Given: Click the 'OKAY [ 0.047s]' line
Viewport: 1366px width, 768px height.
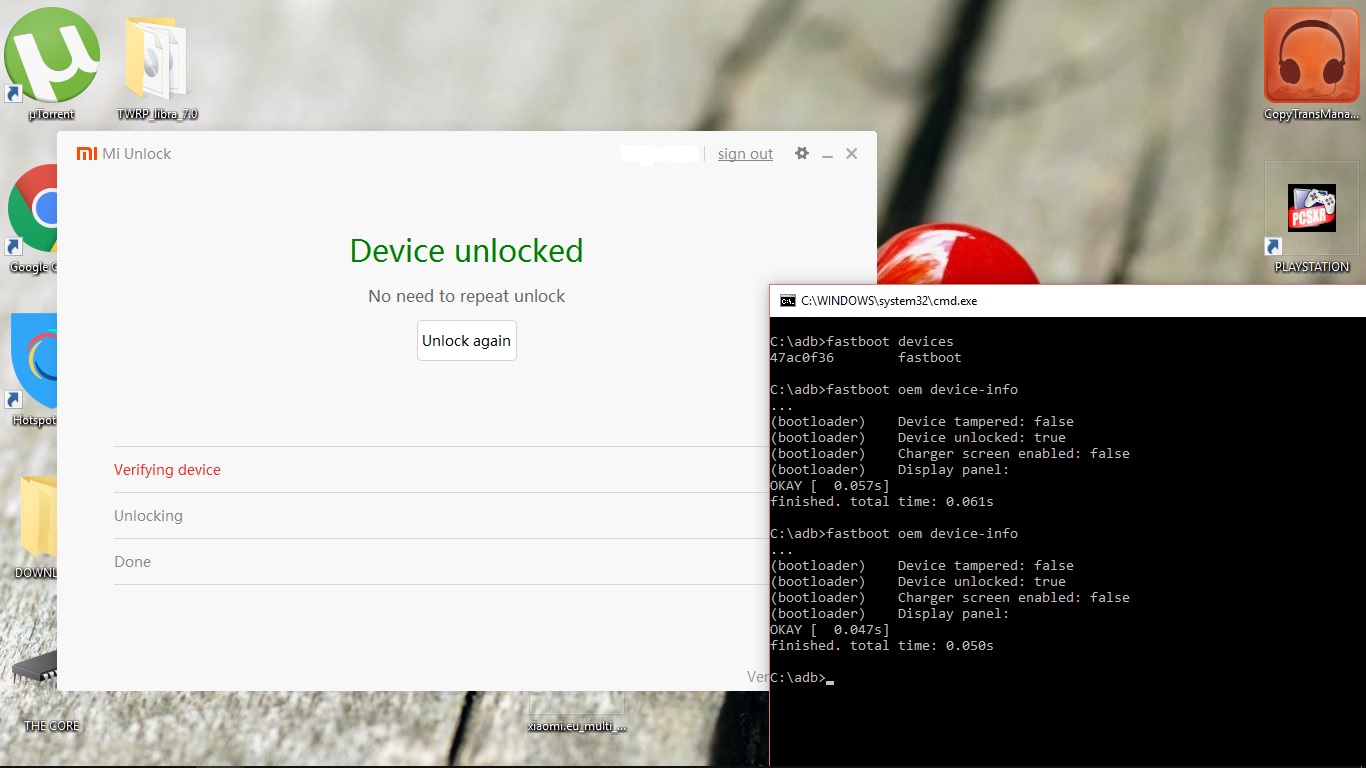Looking at the screenshot, I should (x=830, y=629).
